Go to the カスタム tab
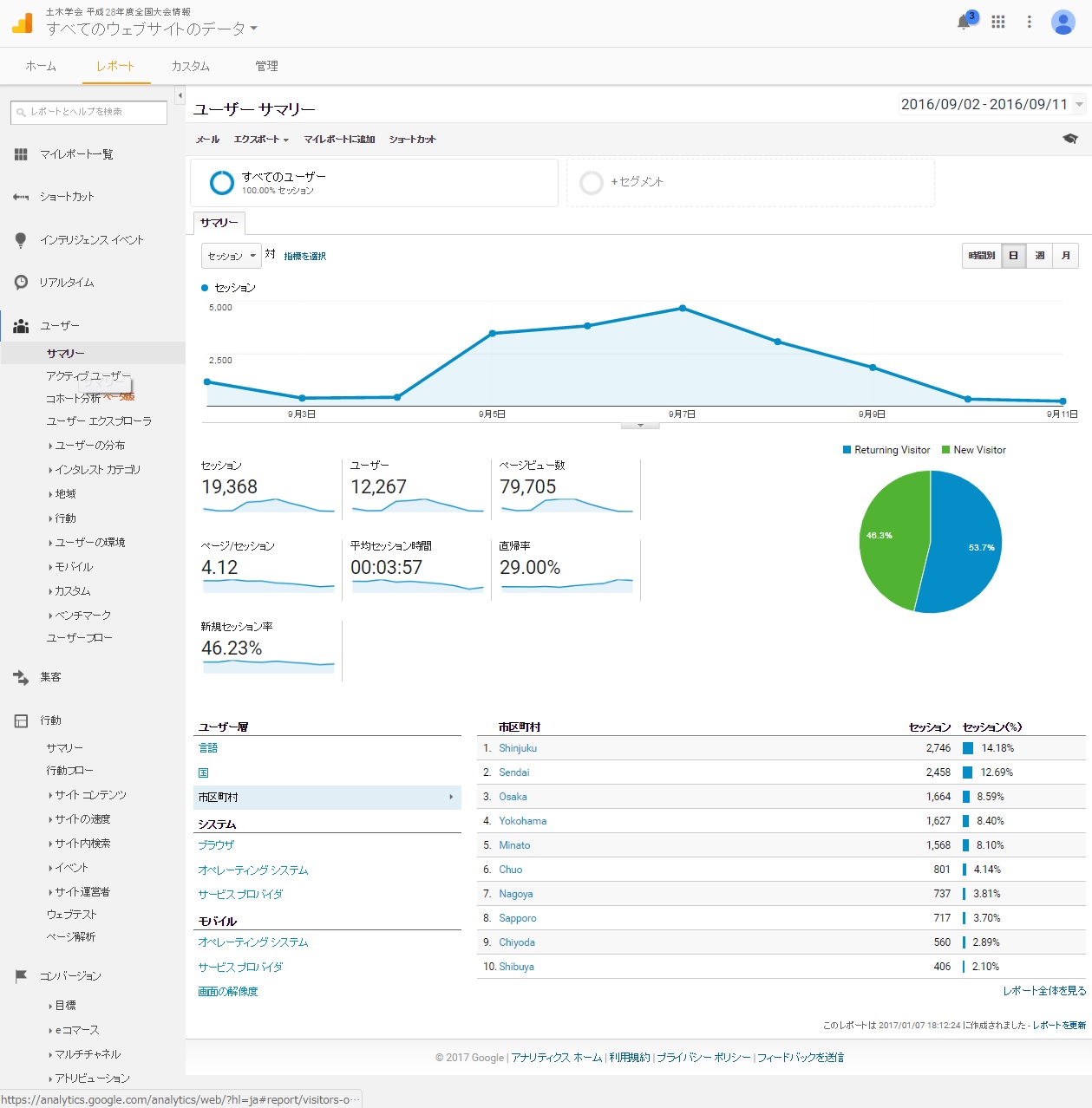 coord(190,66)
